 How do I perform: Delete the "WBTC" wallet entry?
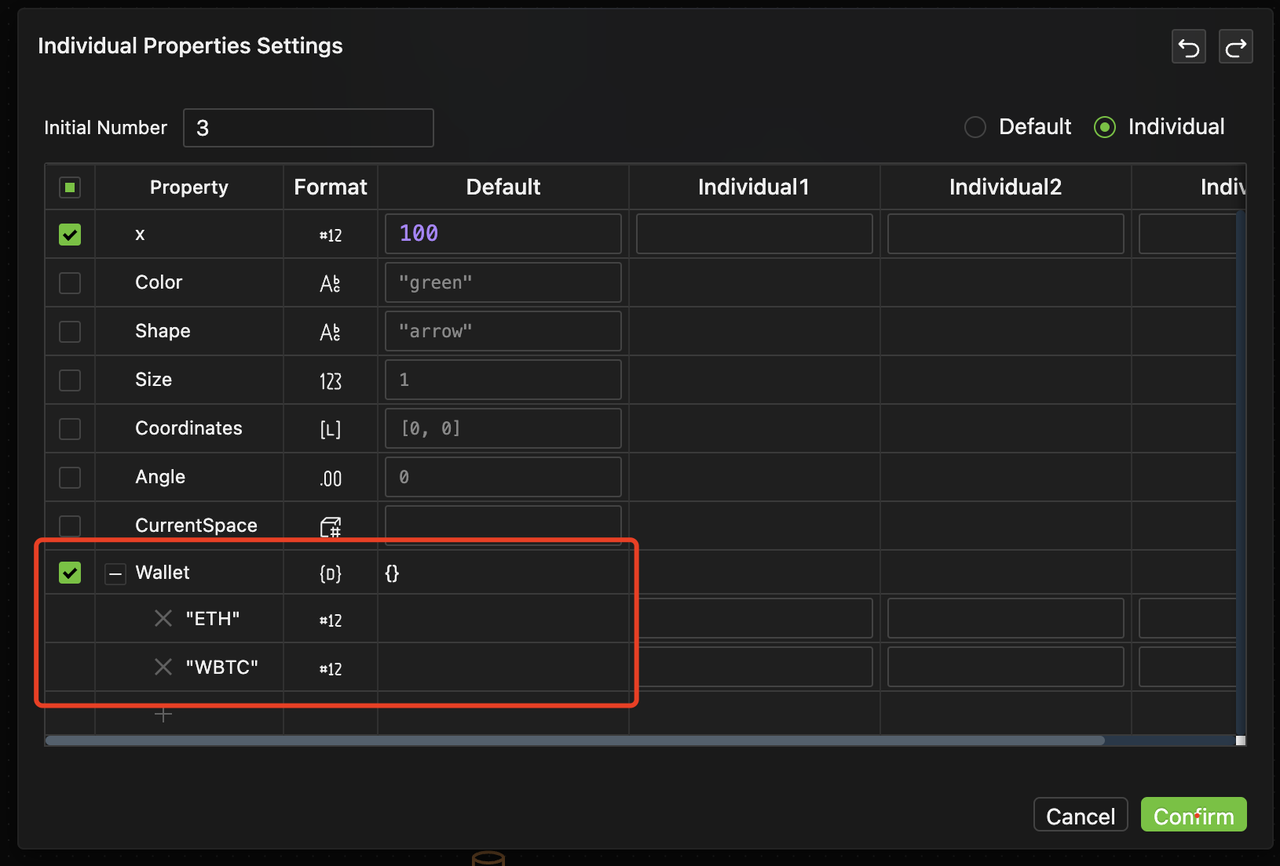[163, 667]
